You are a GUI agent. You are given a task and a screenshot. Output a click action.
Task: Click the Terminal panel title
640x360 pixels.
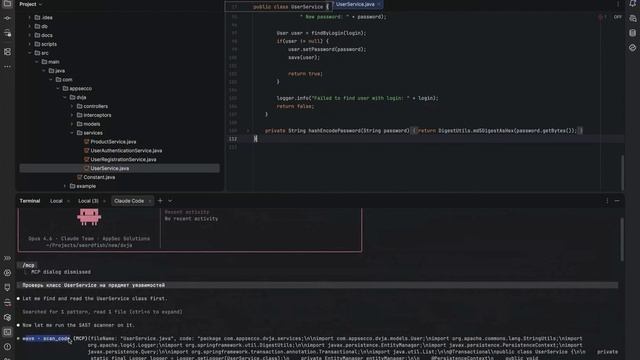[30, 201]
